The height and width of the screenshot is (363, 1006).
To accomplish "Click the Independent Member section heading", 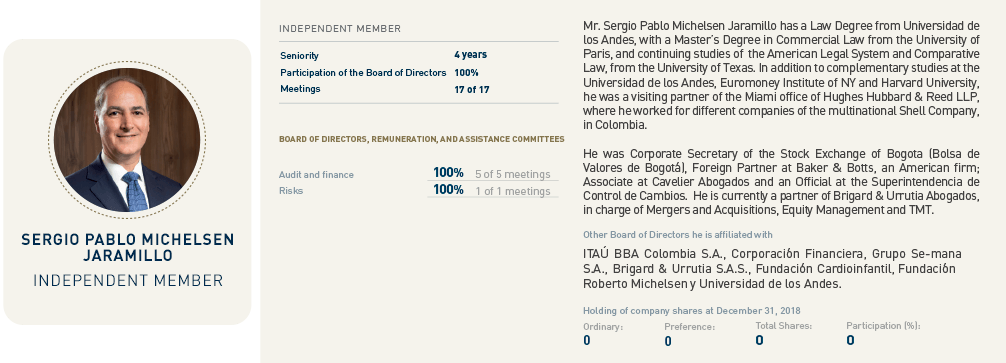I will 340,29.
